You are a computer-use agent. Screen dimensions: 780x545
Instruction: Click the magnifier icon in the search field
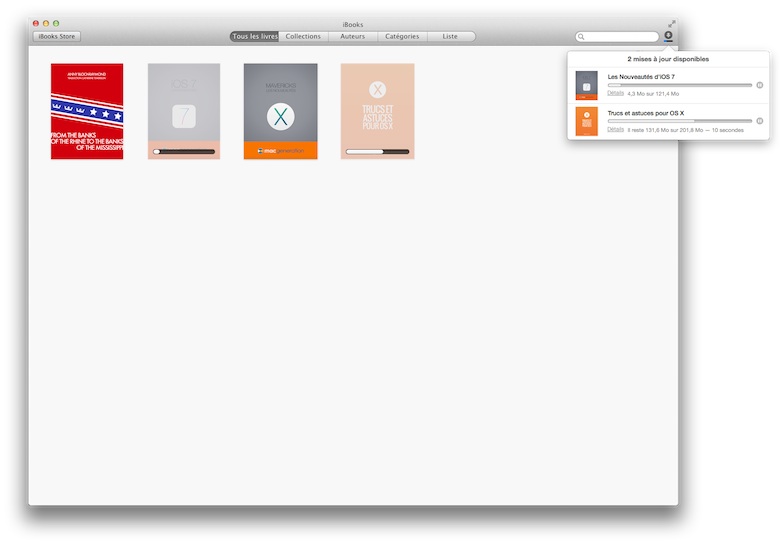click(x=581, y=37)
